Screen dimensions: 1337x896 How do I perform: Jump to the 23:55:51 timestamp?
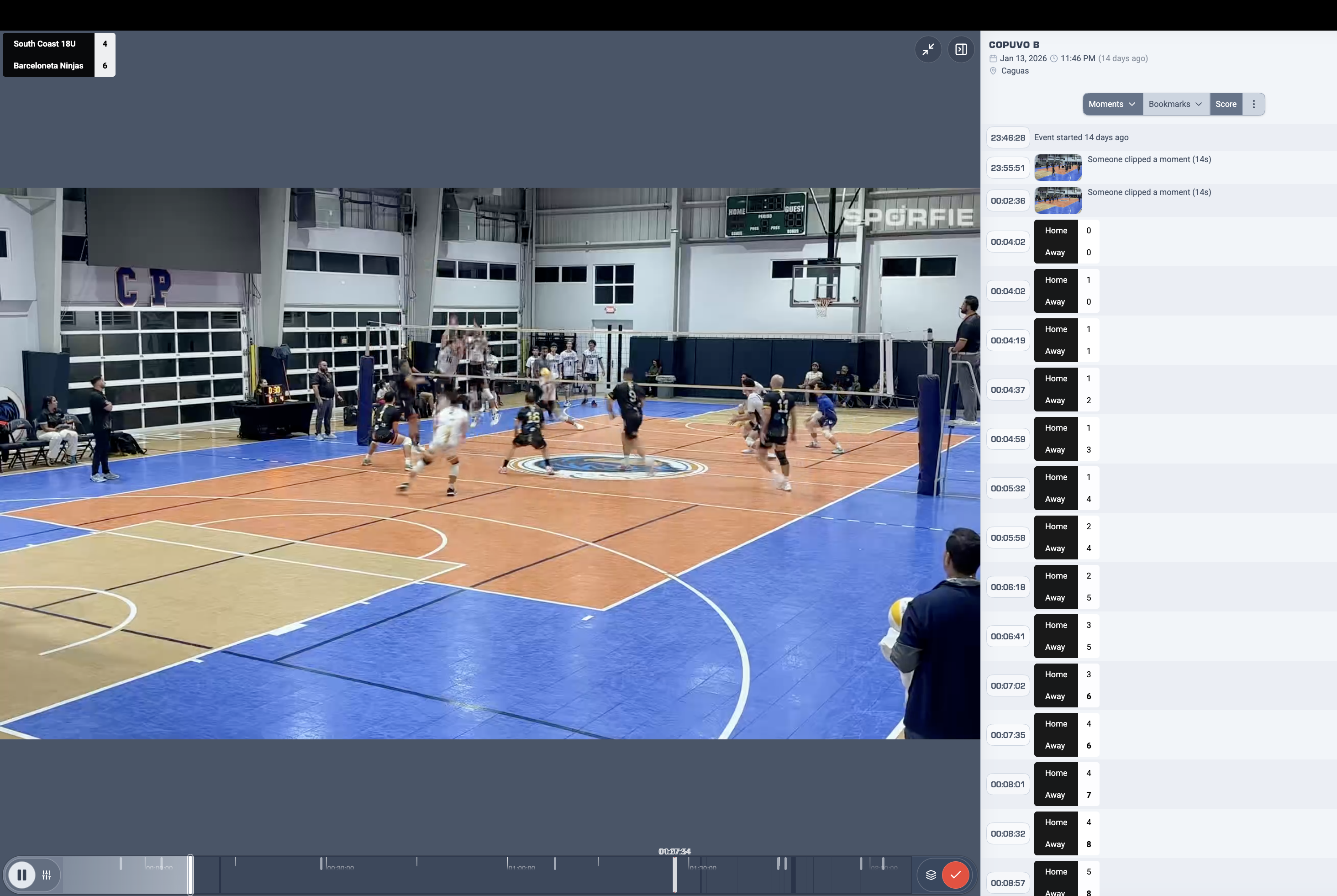click(x=1008, y=168)
